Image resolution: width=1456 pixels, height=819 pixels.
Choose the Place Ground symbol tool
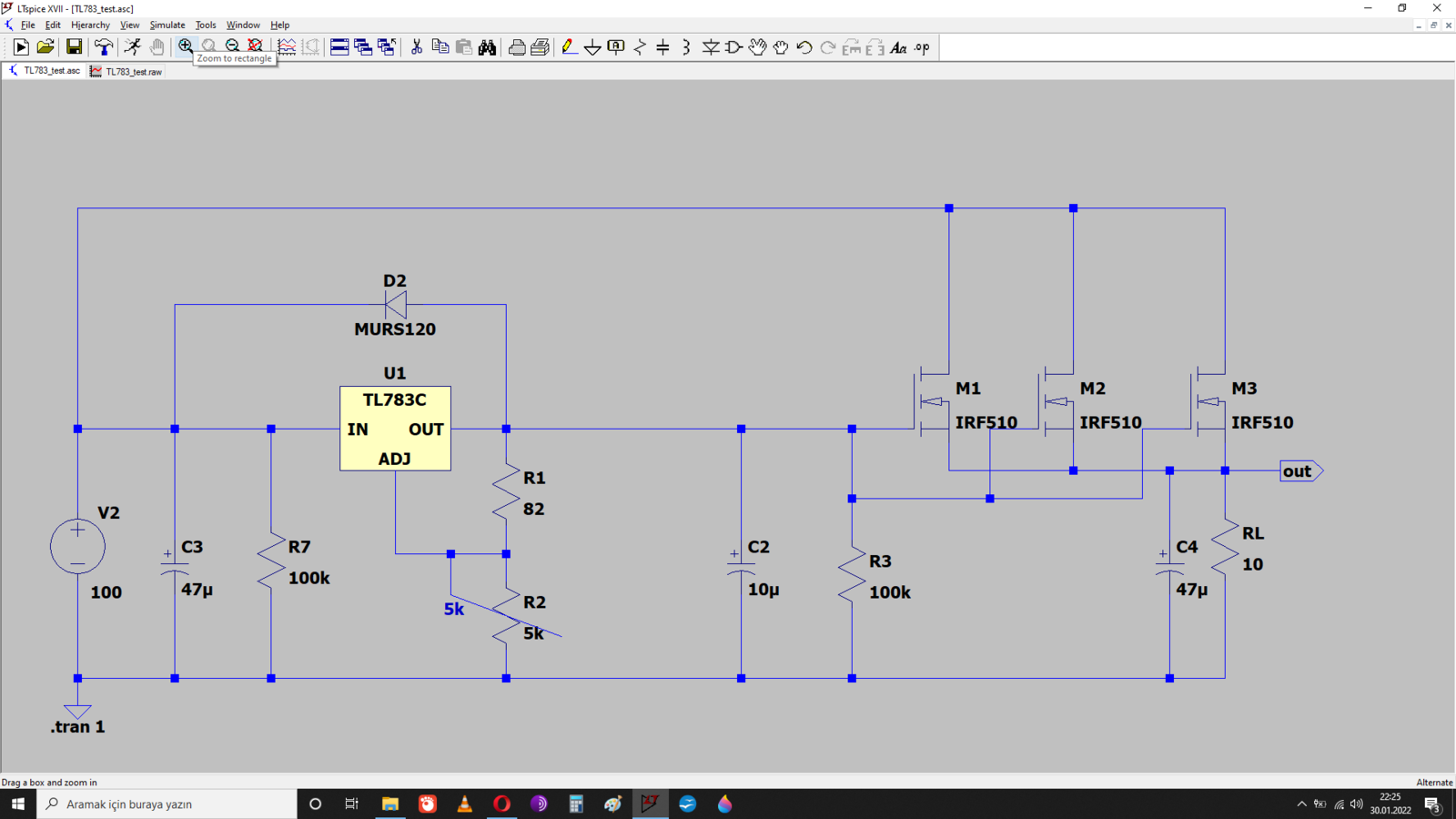592,47
